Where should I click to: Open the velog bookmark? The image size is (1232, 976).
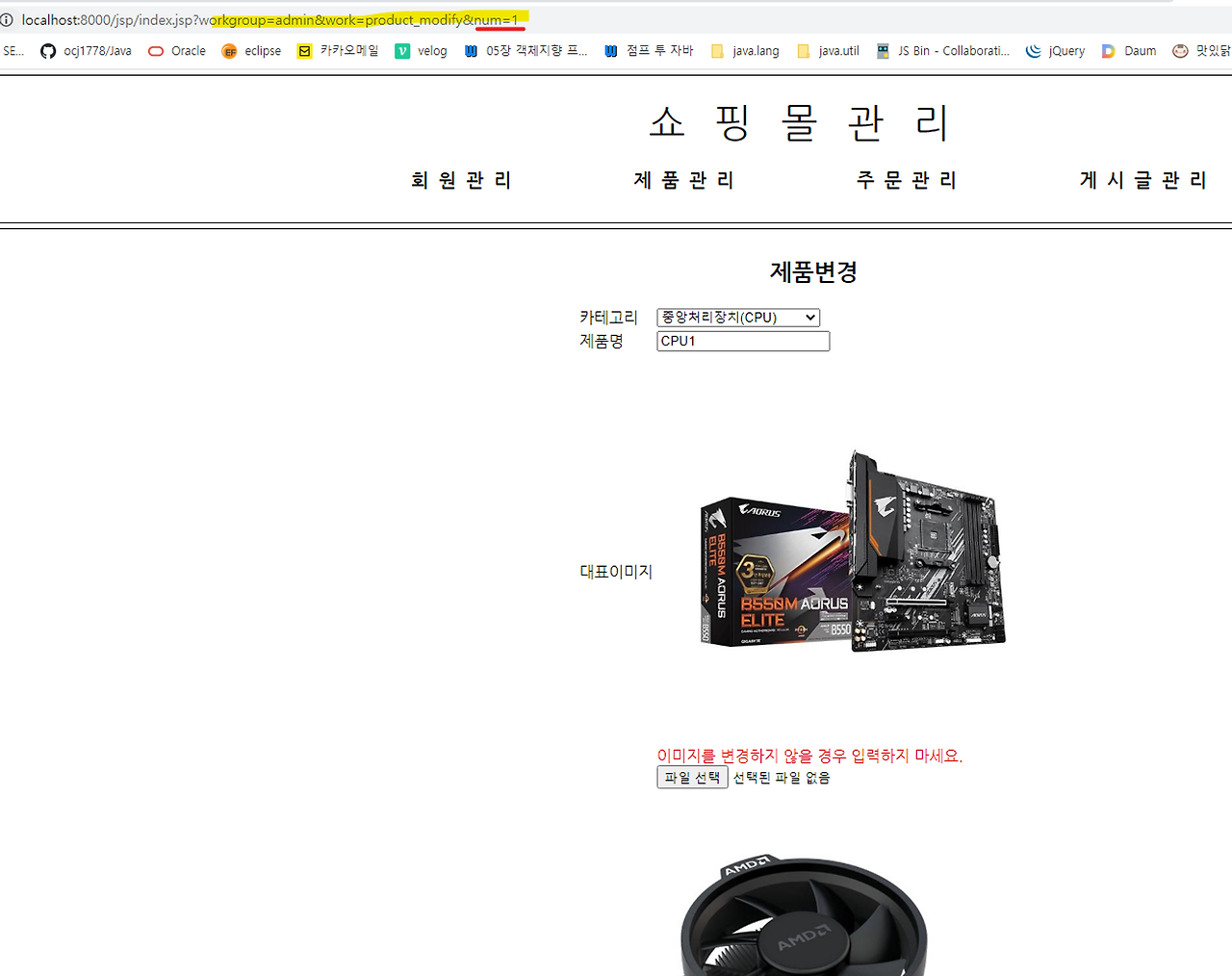pyautogui.click(x=422, y=51)
